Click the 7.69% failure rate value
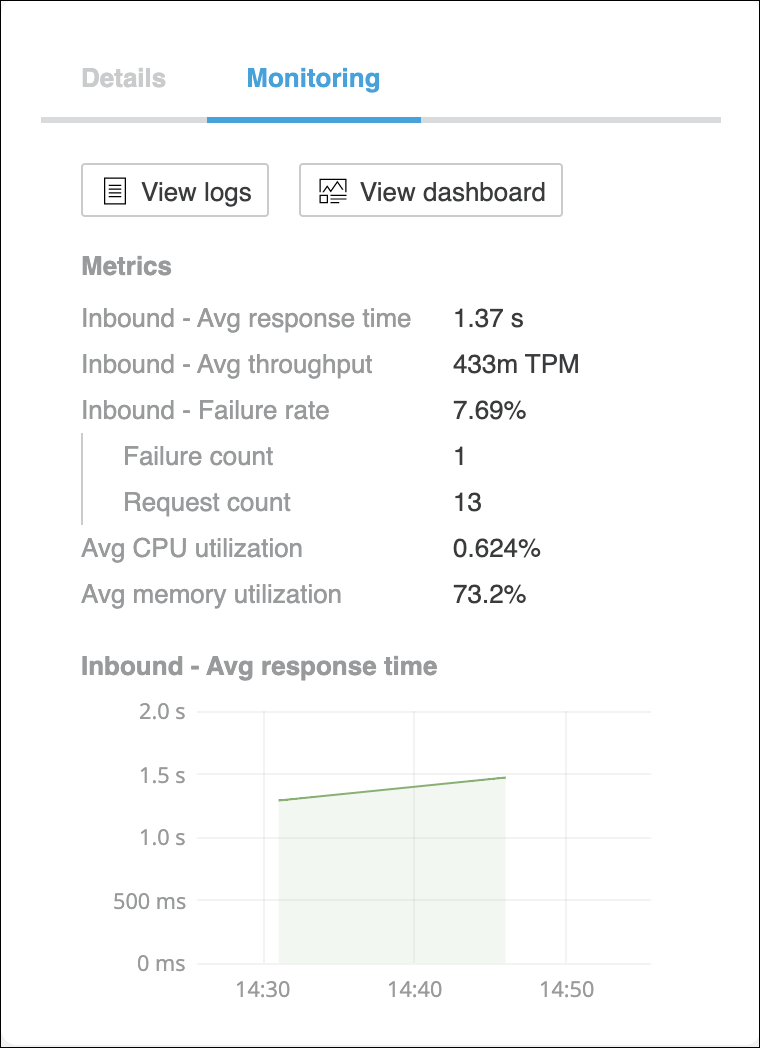The width and height of the screenshot is (760, 1048). (490, 410)
